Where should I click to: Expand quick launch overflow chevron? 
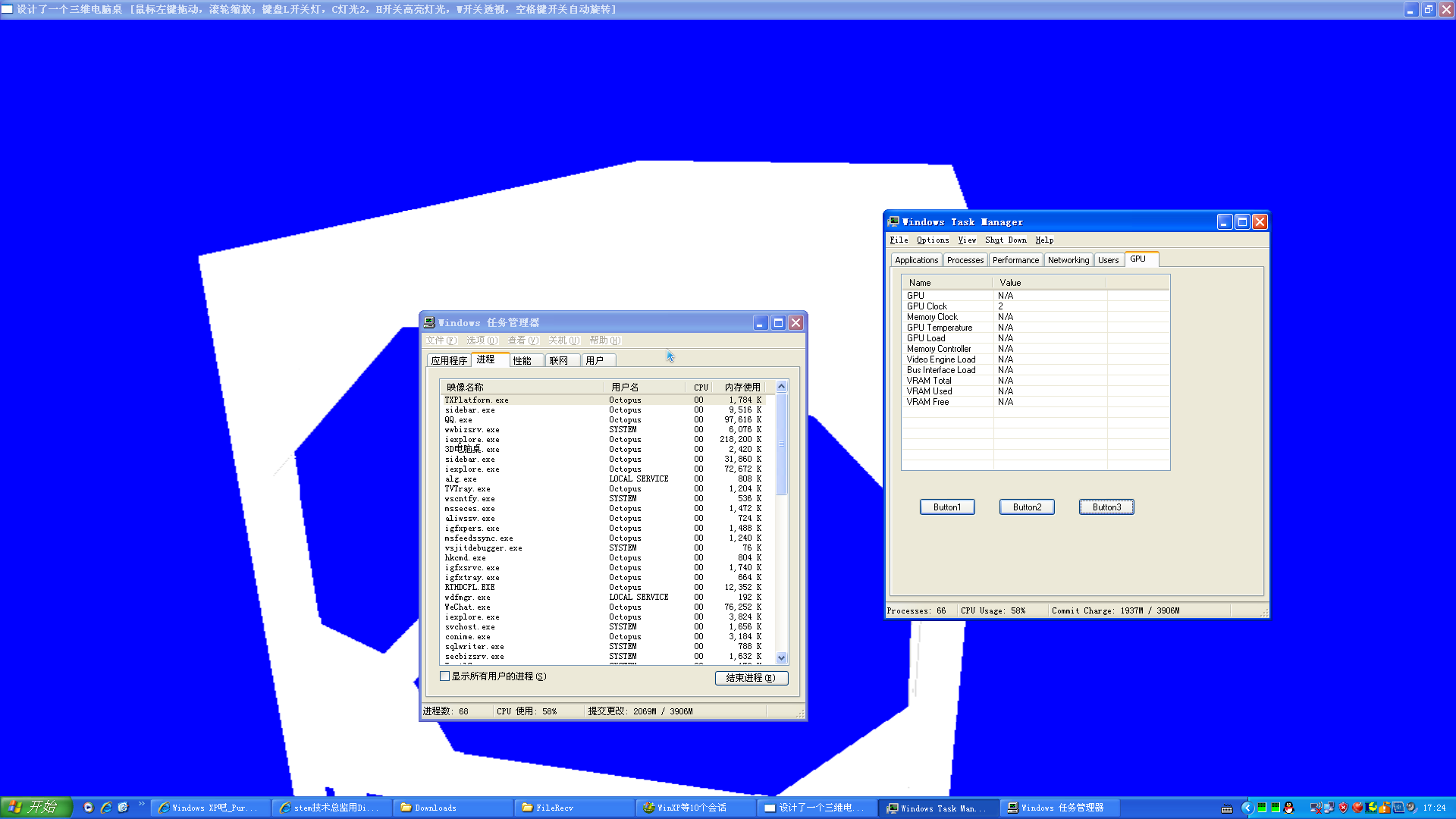coord(141,804)
